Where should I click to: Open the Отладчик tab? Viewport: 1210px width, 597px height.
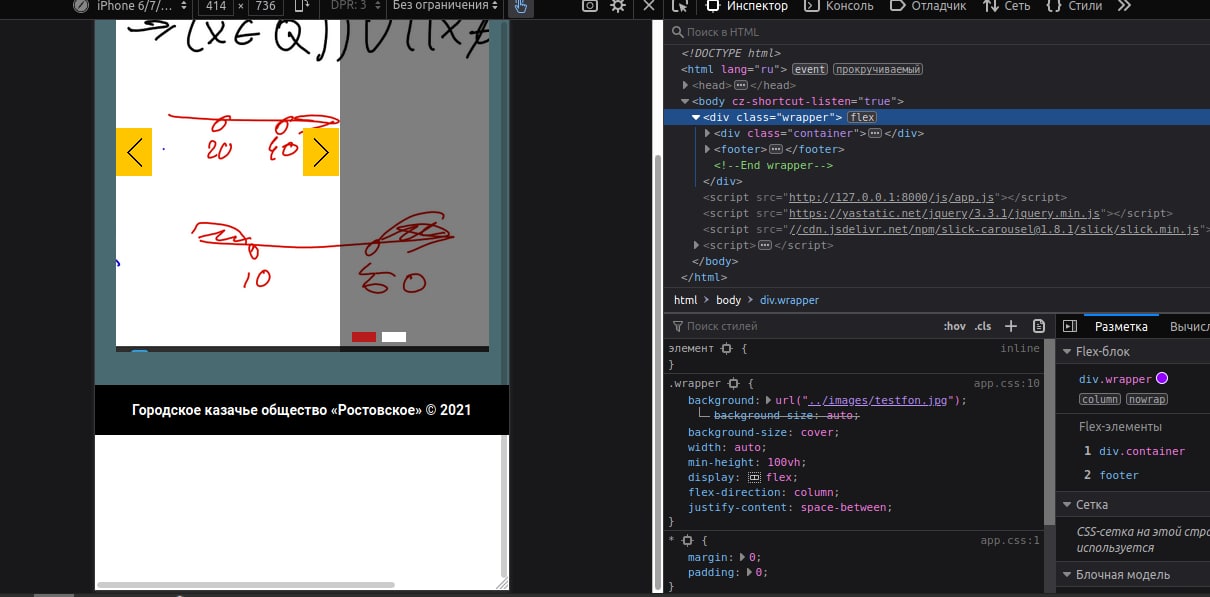927,6
